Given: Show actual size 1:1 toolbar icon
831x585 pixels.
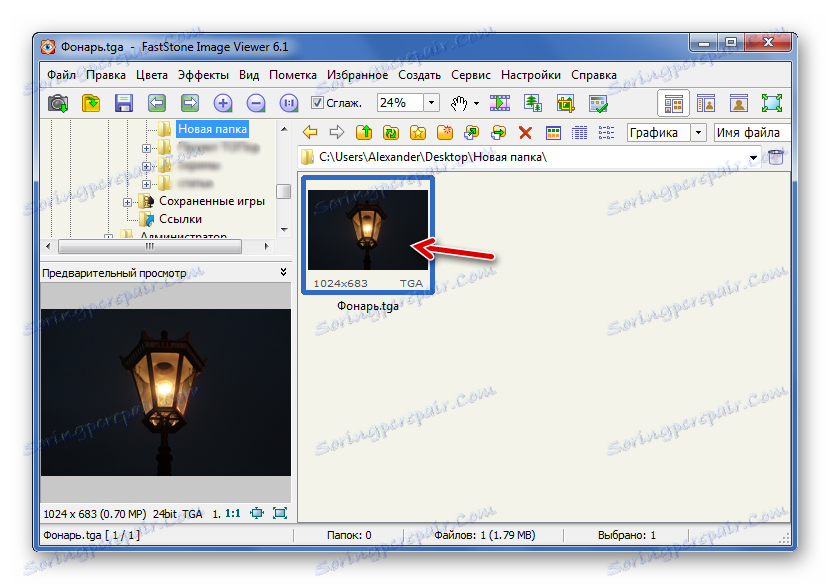Looking at the screenshot, I should pyautogui.click(x=288, y=103).
